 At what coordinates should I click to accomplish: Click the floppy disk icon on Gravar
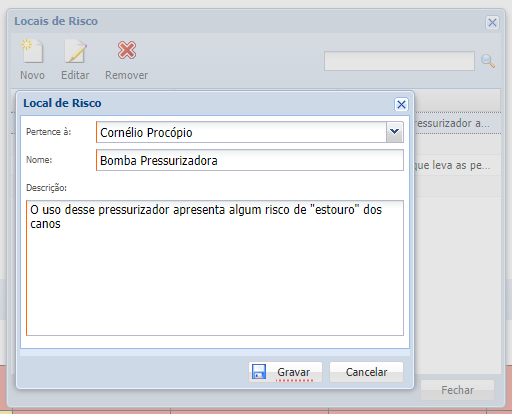pyautogui.click(x=259, y=372)
